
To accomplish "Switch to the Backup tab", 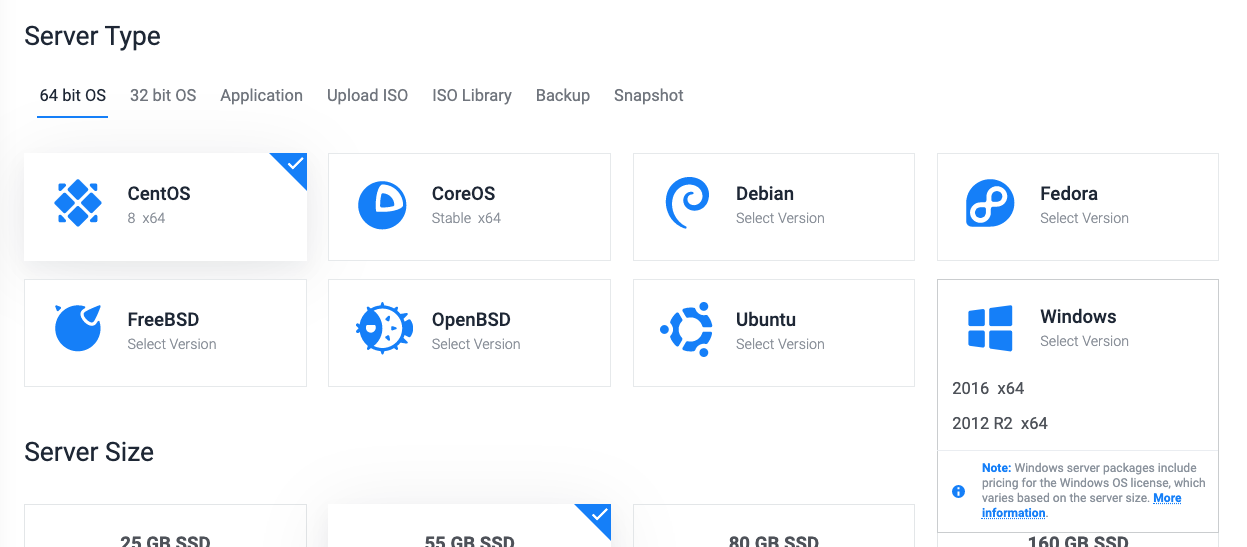I will [x=563, y=96].
